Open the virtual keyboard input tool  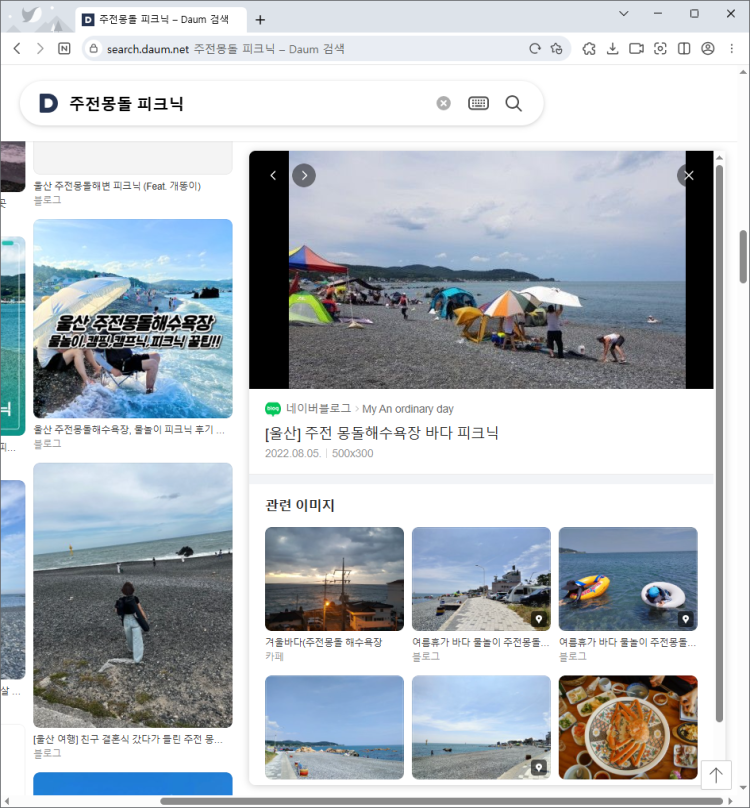(x=478, y=104)
